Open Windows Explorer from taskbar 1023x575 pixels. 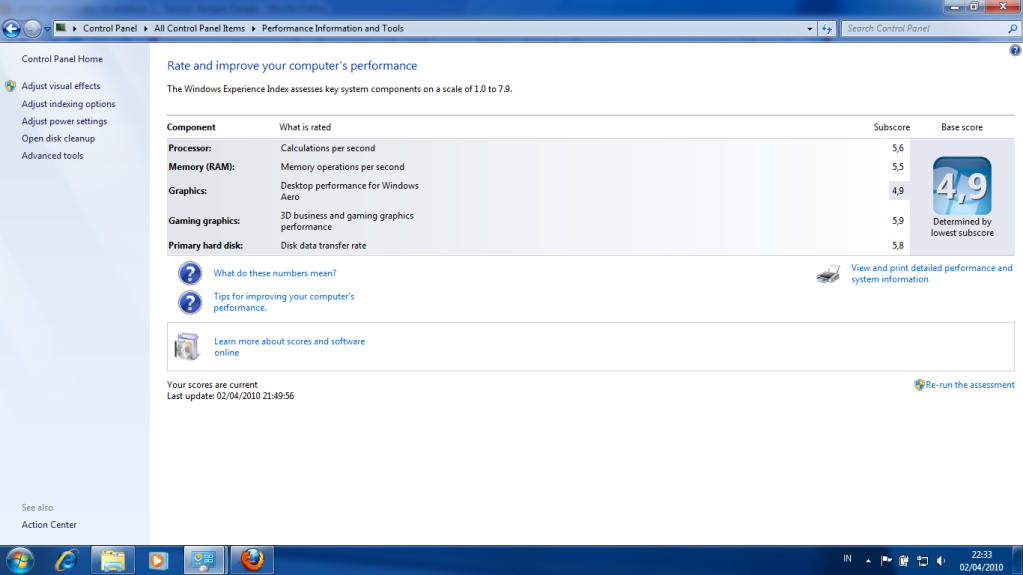tap(112, 560)
